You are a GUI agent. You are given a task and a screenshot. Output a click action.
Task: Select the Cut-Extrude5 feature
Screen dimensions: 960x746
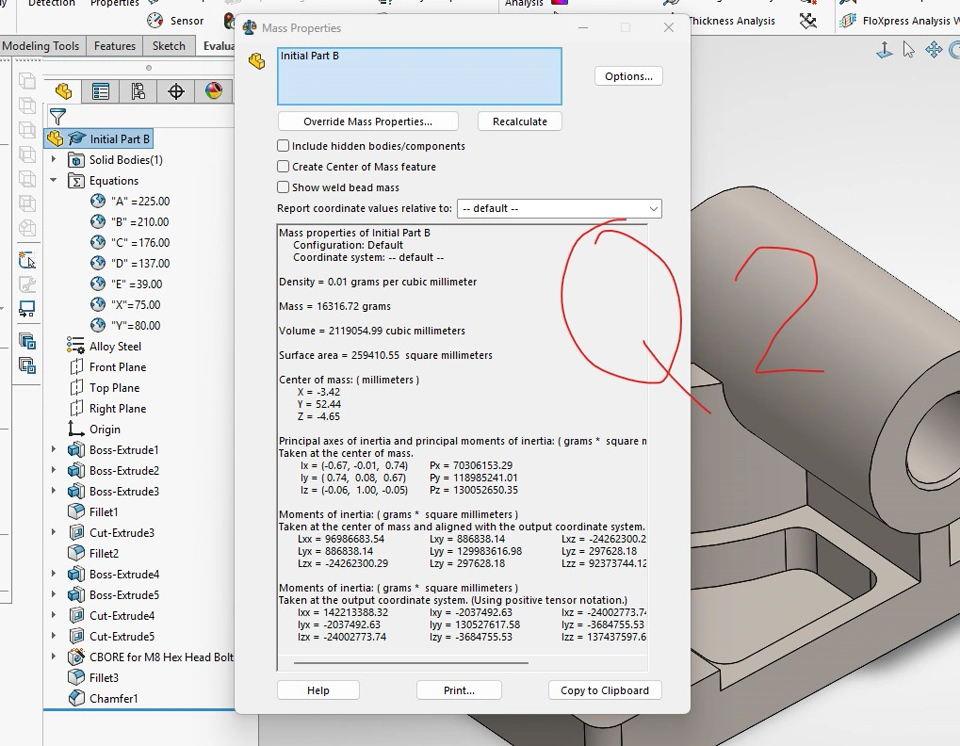click(x=111, y=636)
